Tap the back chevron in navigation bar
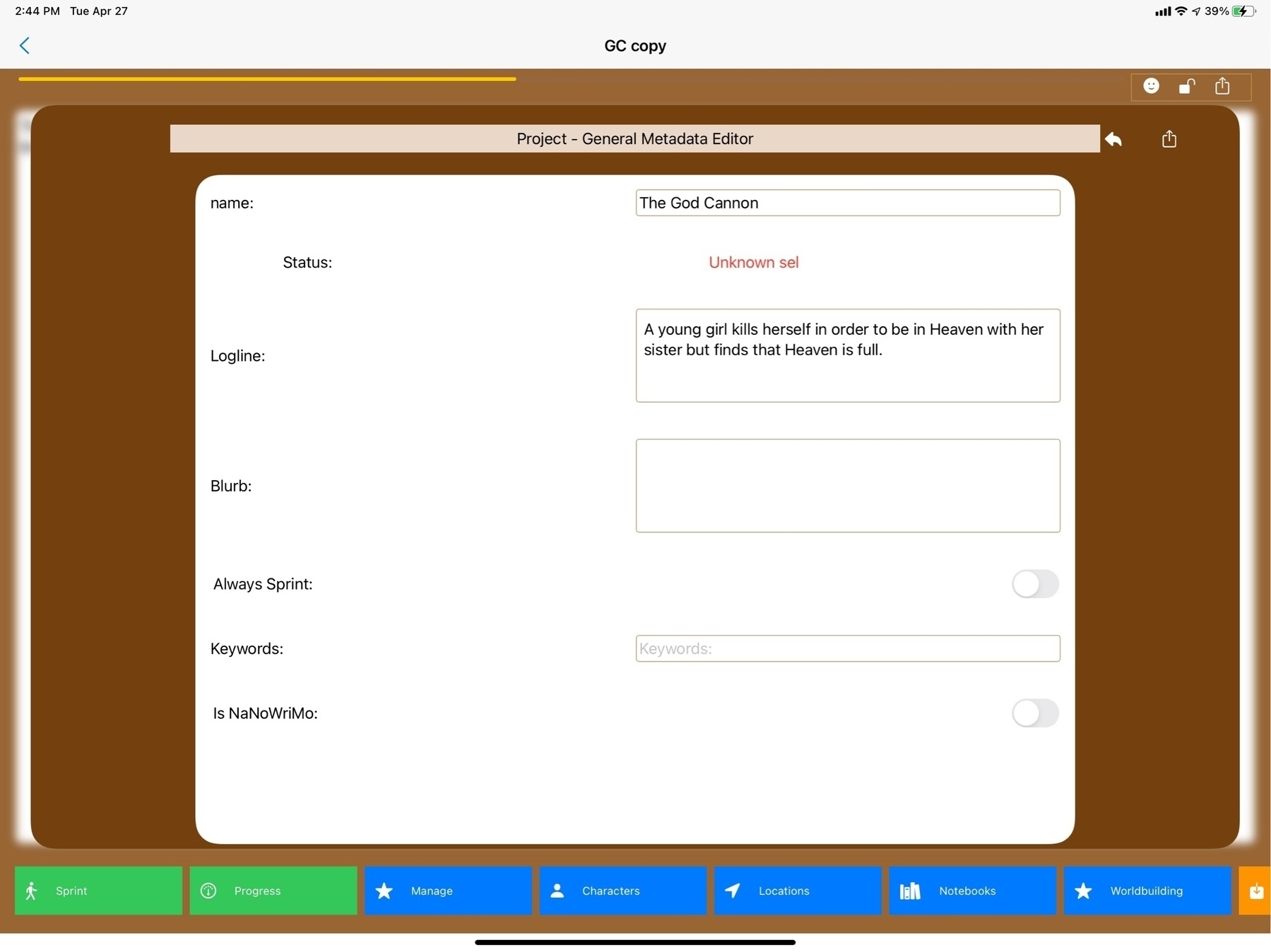 [25, 46]
